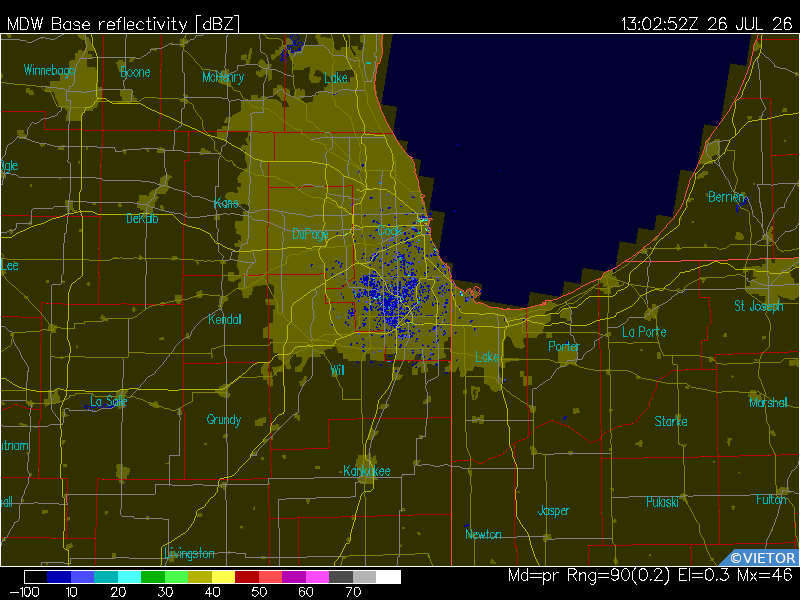The height and width of the screenshot is (600, 800).
Task: Select the light blue legend swatch
Action: tap(83, 577)
